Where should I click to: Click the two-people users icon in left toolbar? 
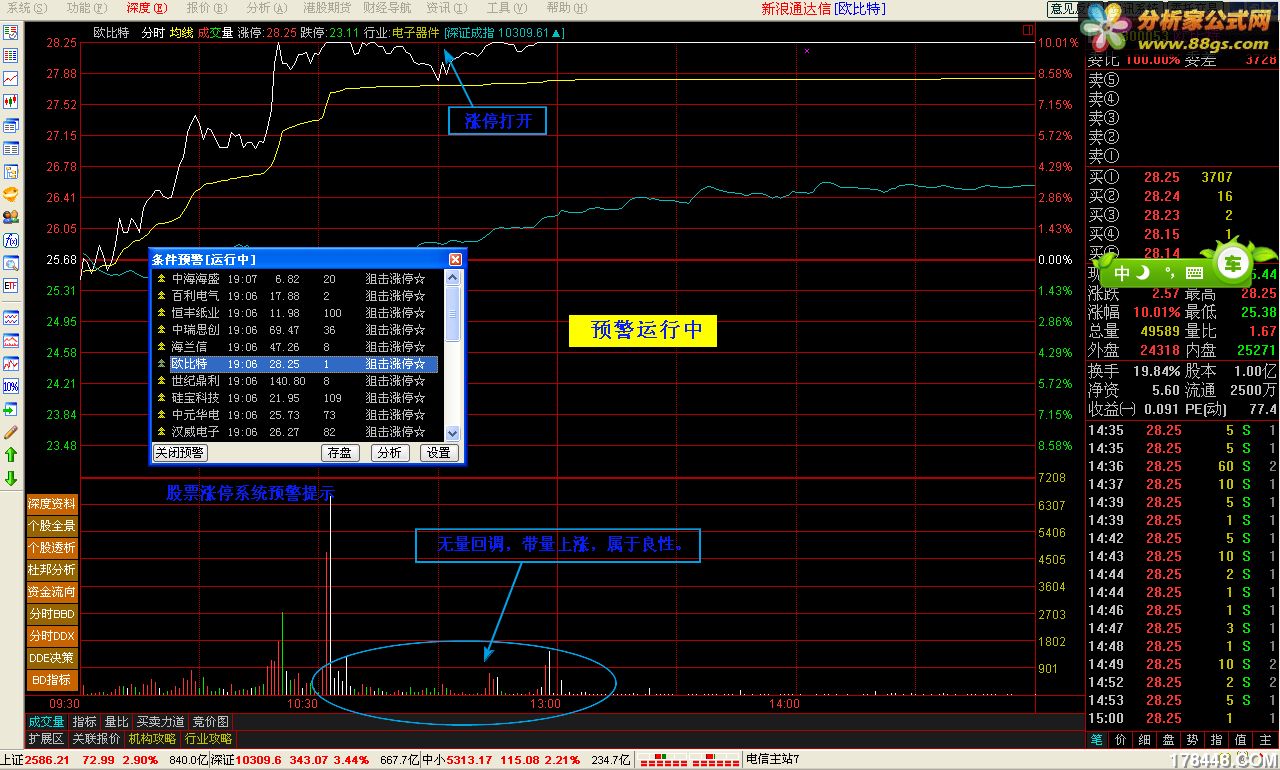coord(11,217)
